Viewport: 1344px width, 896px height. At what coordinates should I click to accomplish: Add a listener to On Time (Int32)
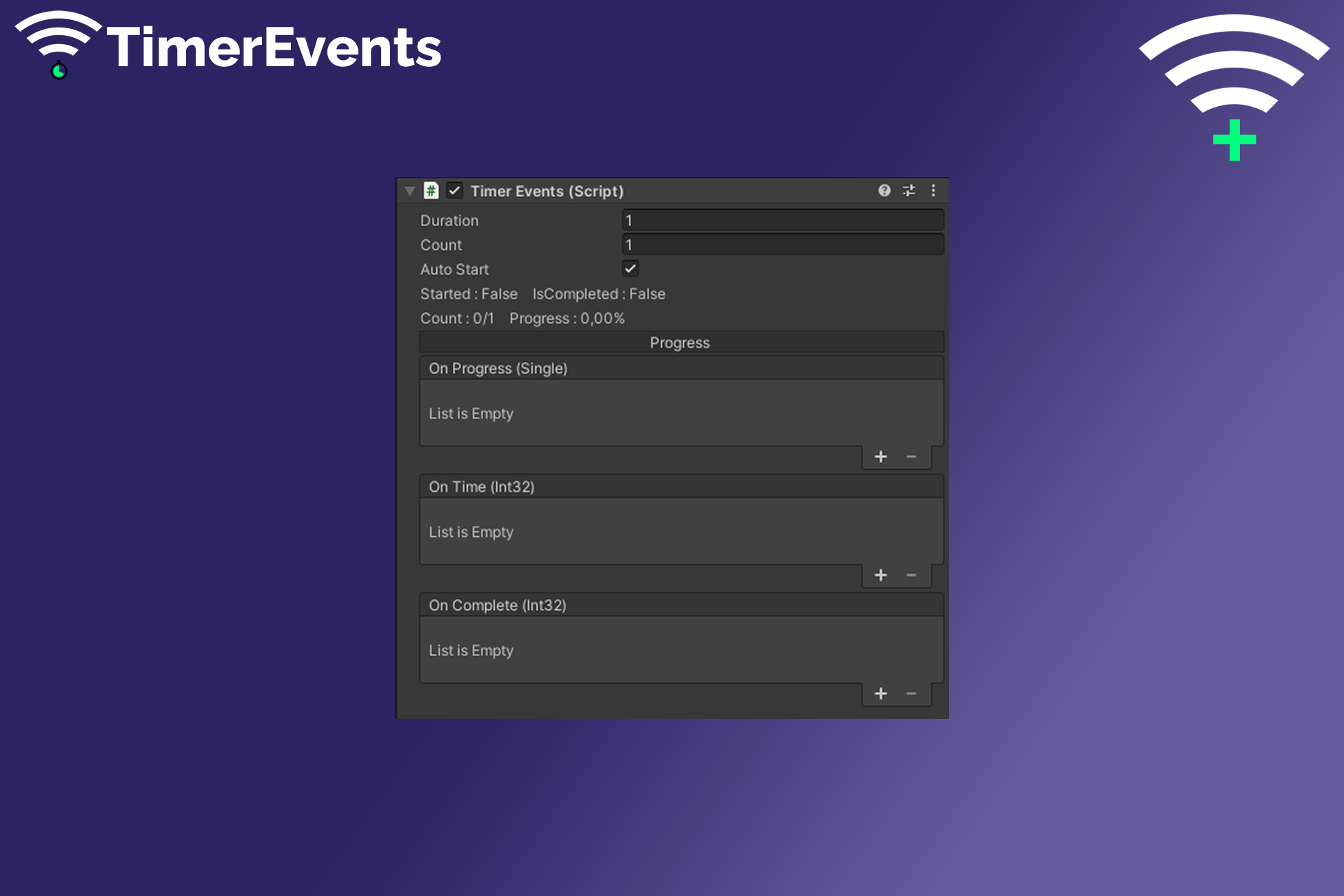(880, 576)
